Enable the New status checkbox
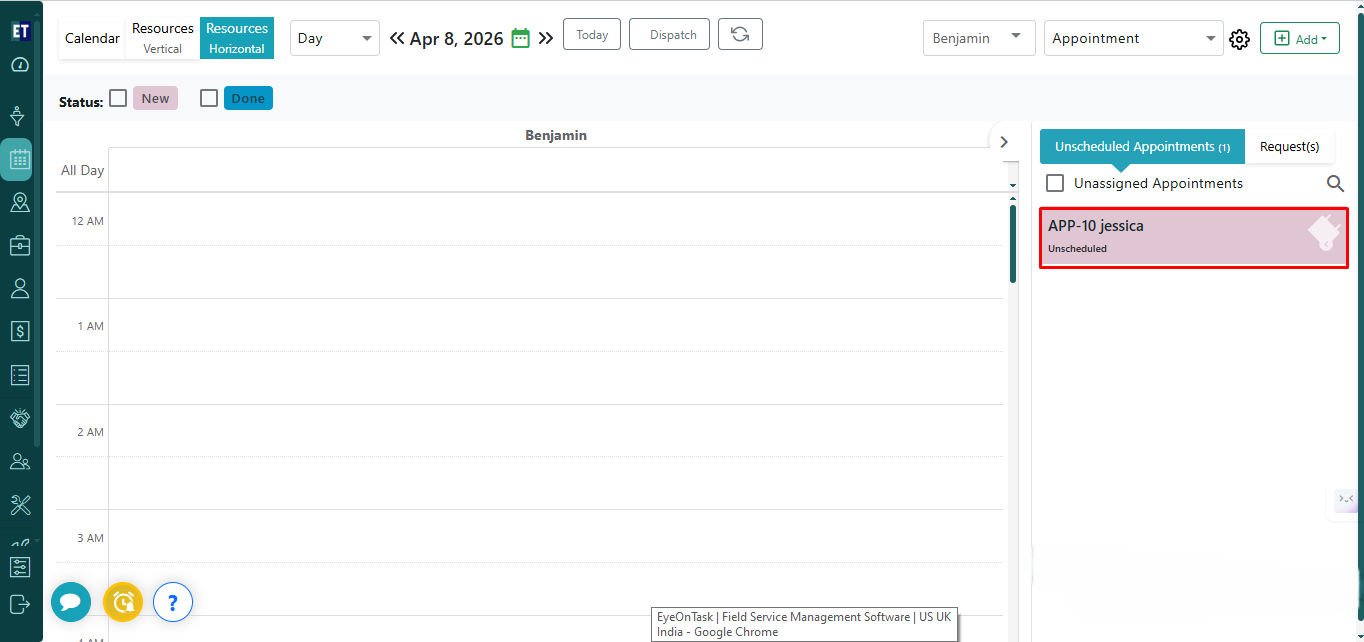 (118, 98)
